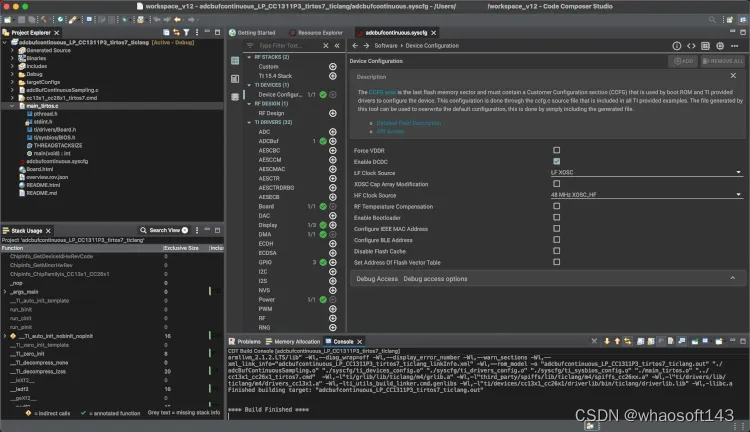
Task: Toggle XOSC Cap Array Modification checkbox
Action: pyautogui.click(x=556, y=184)
